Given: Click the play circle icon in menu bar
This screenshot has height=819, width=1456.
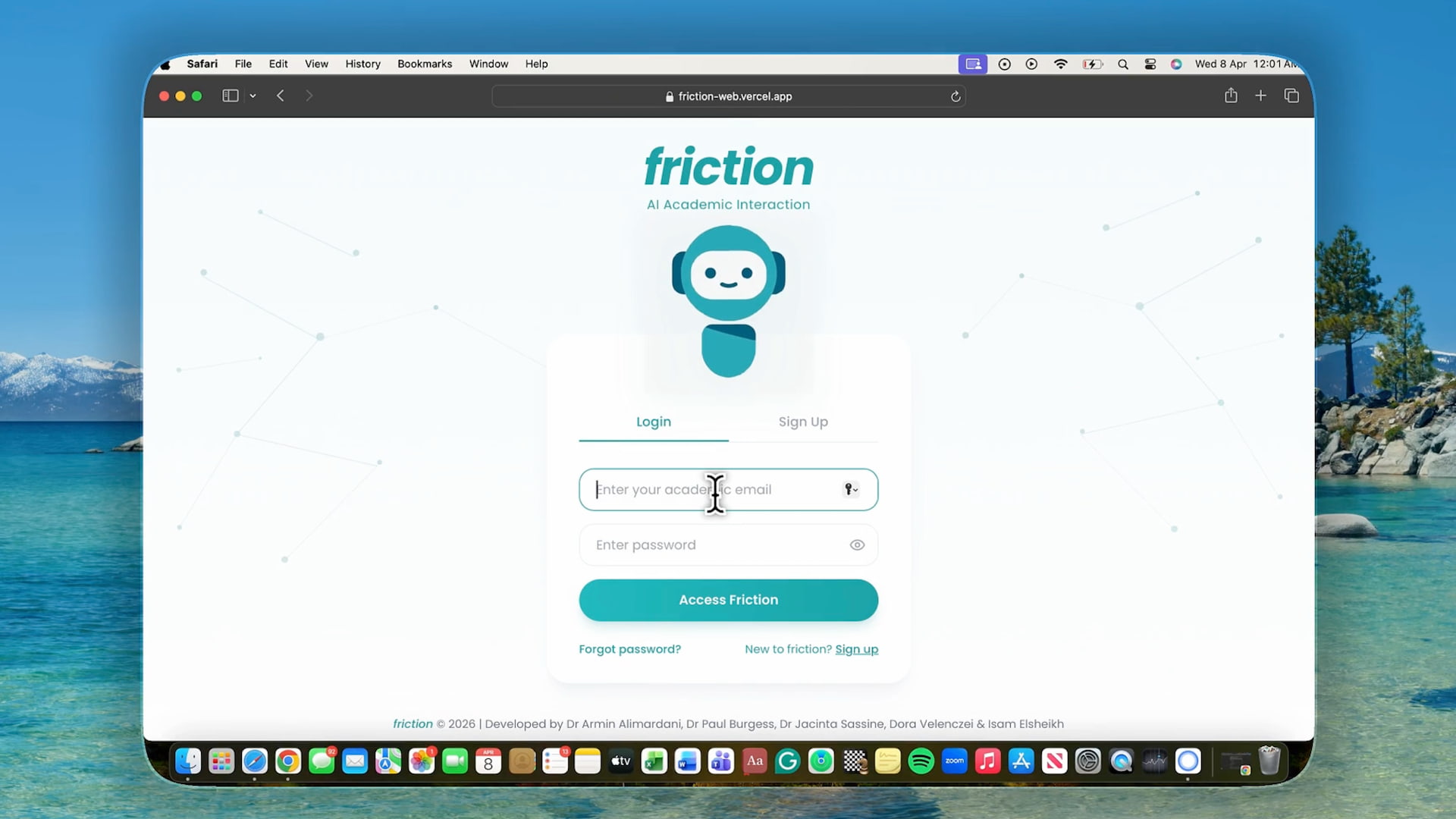Looking at the screenshot, I should click(x=1032, y=64).
